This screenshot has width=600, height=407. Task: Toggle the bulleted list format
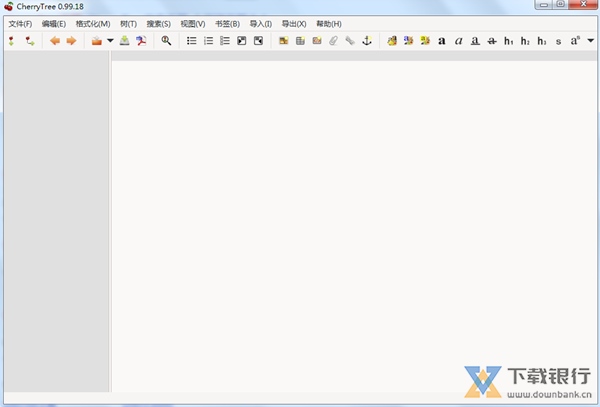click(192, 41)
